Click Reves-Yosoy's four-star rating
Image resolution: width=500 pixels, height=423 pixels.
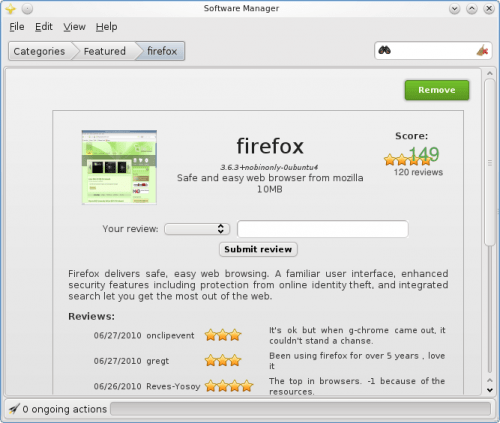[229, 386]
